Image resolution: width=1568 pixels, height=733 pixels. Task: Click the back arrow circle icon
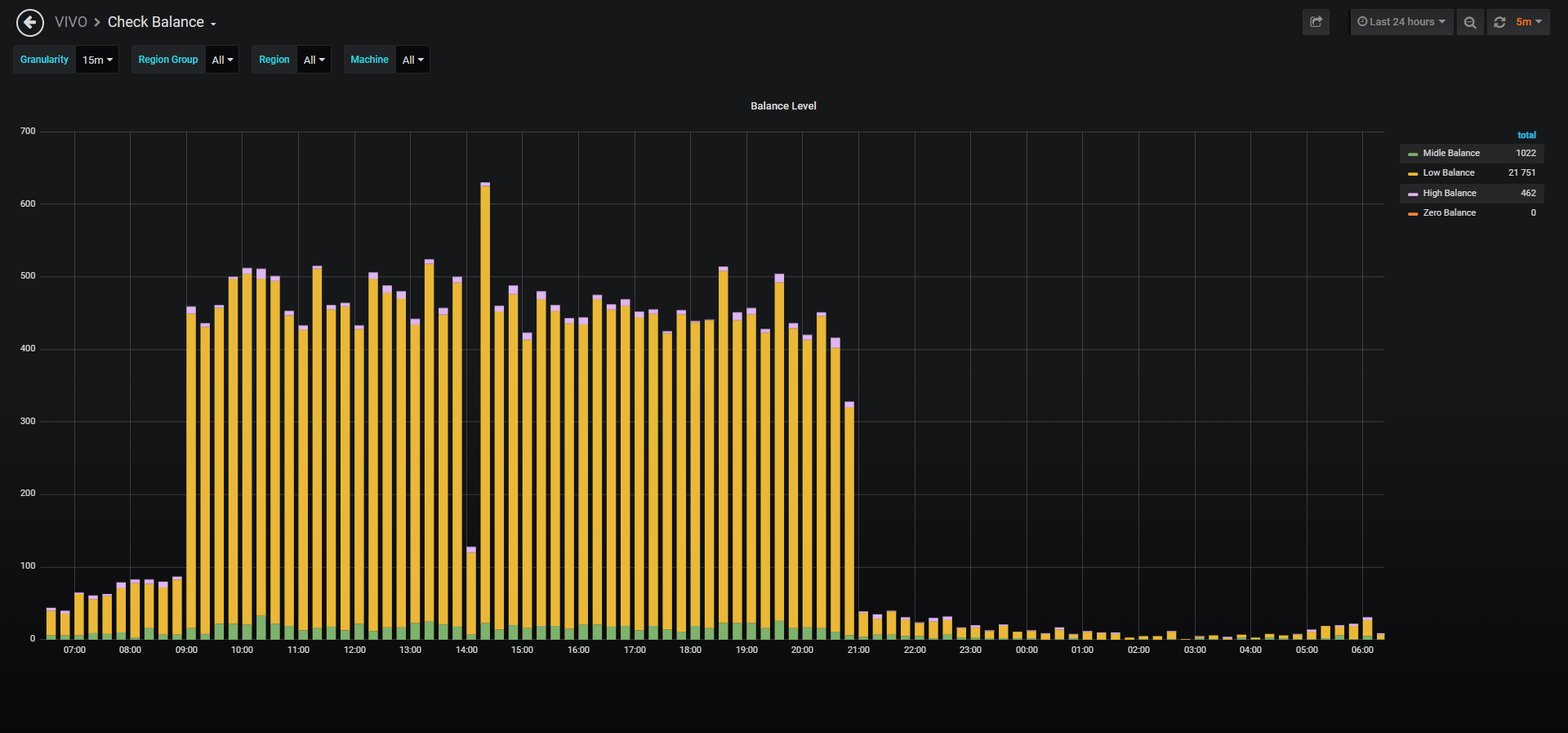click(x=30, y=23)
